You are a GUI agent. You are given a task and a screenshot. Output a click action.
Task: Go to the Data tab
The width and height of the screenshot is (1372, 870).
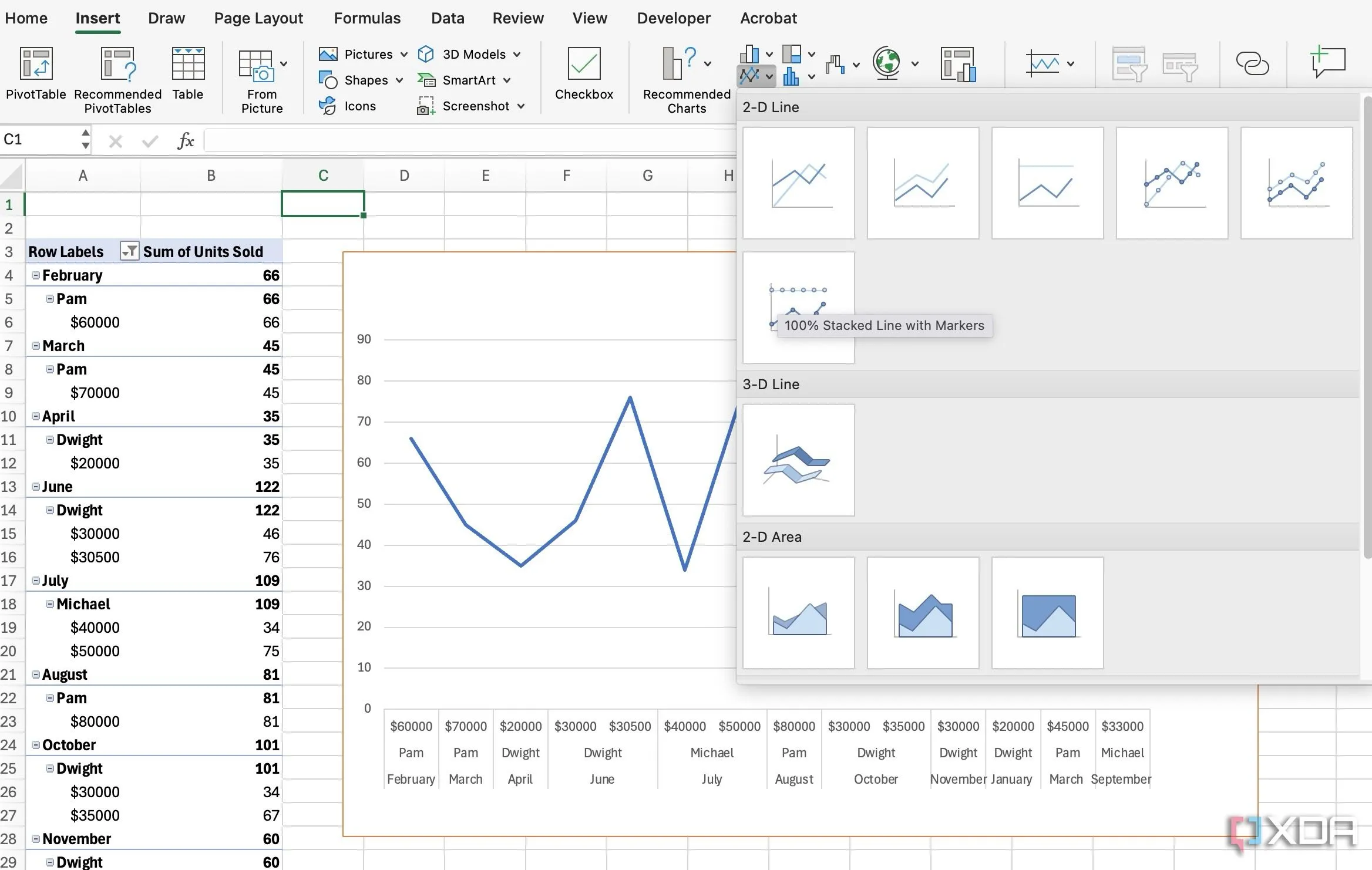448,18
